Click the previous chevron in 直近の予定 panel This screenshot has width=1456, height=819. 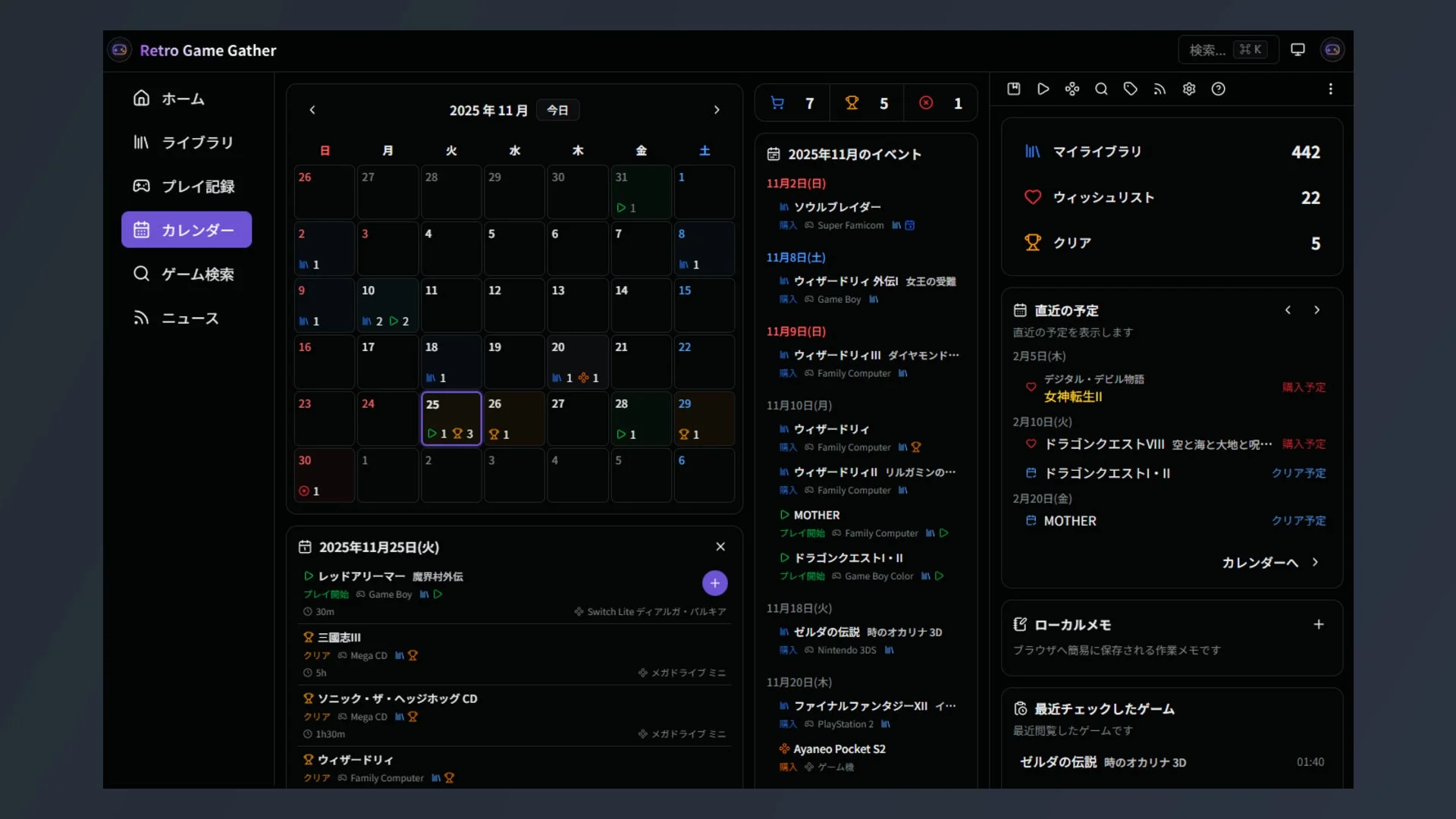point(1288,309)
